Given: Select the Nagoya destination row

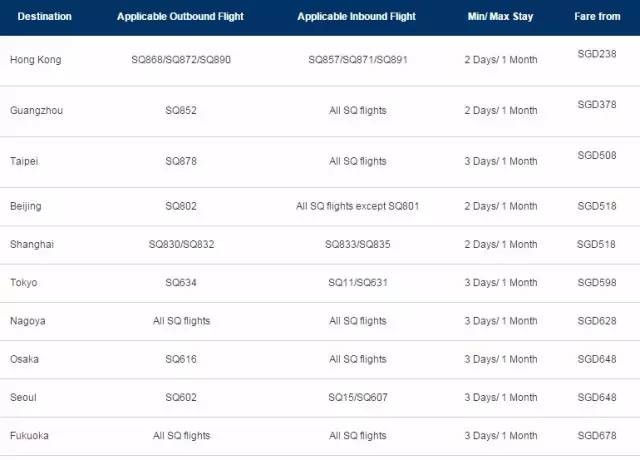Looking at the screenshot, I should pyautogui.click(x=27, y=321).
